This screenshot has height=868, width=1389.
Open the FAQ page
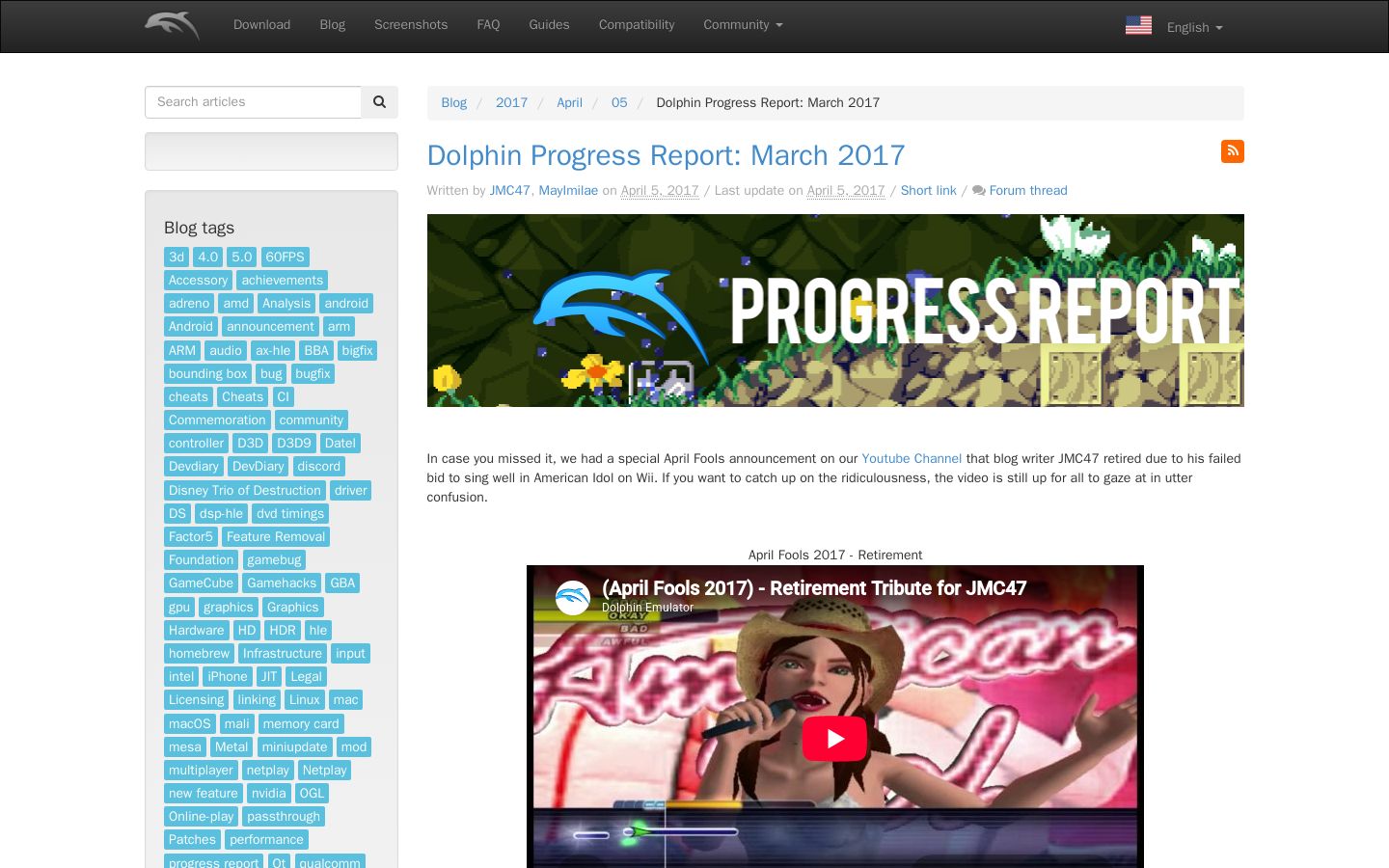click(488, 25)
